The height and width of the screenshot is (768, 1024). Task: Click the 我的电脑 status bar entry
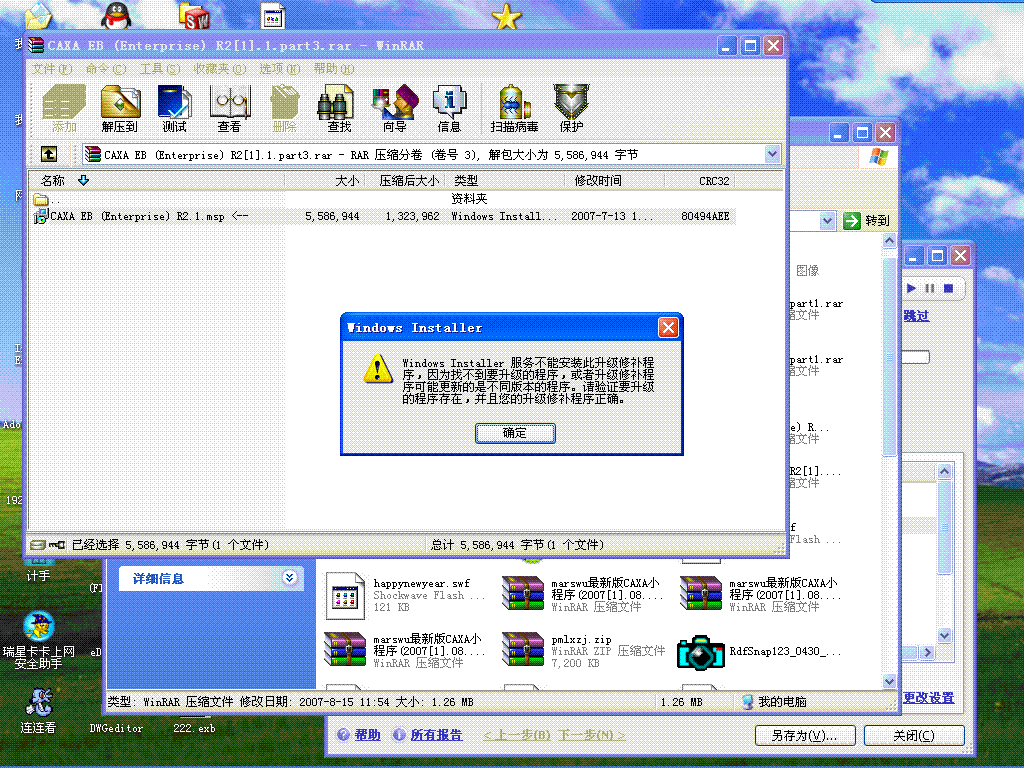[x=775, y=702]
